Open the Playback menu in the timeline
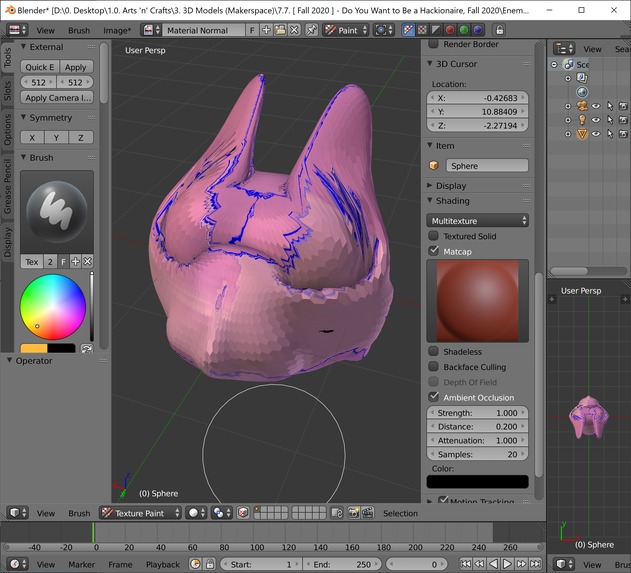 [163, 565]
